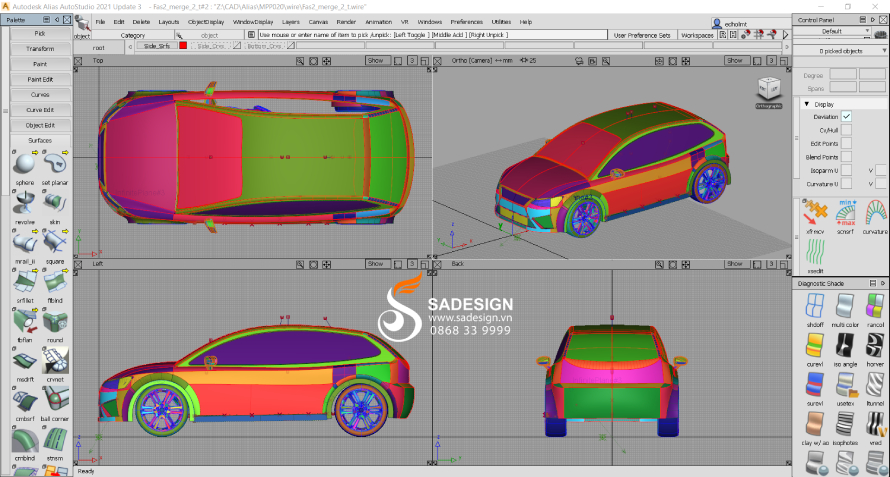The width and height of the screenshot is (890, 477).
Task: Click the Workspaces button
Action: click(697, 35)
